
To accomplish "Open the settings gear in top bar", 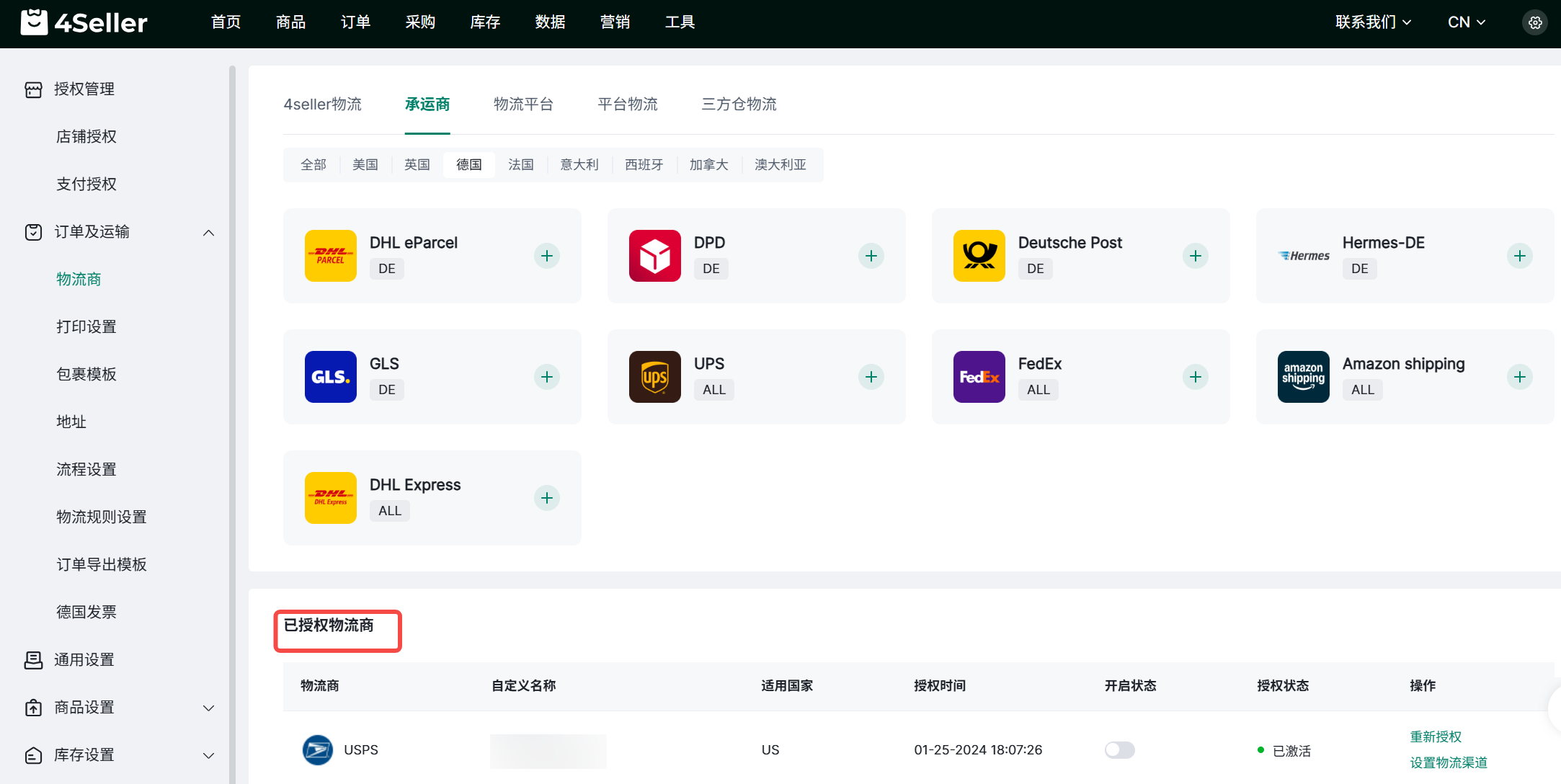I will (x=1535, y=22).
